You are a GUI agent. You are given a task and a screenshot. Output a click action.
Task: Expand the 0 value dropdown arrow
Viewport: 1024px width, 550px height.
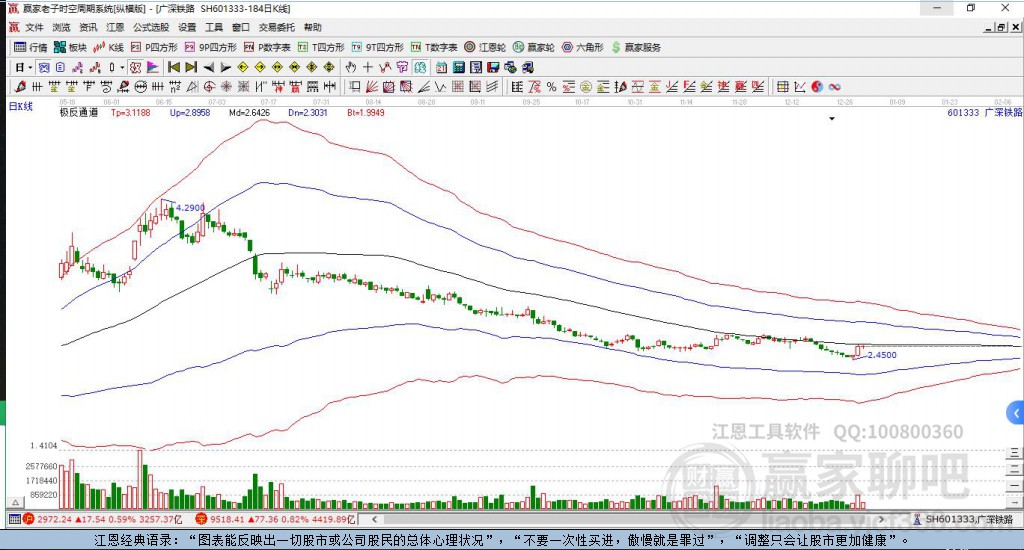(x=122, y=67)
